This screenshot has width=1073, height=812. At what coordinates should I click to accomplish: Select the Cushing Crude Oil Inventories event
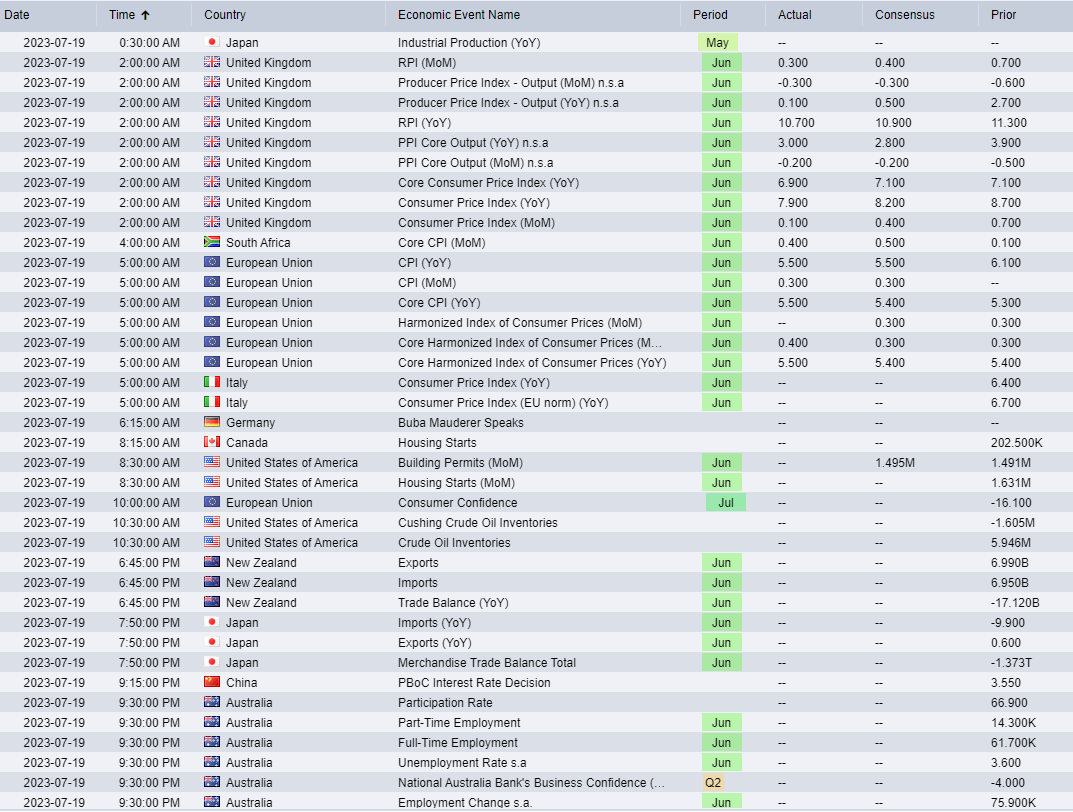pos(478,523)
